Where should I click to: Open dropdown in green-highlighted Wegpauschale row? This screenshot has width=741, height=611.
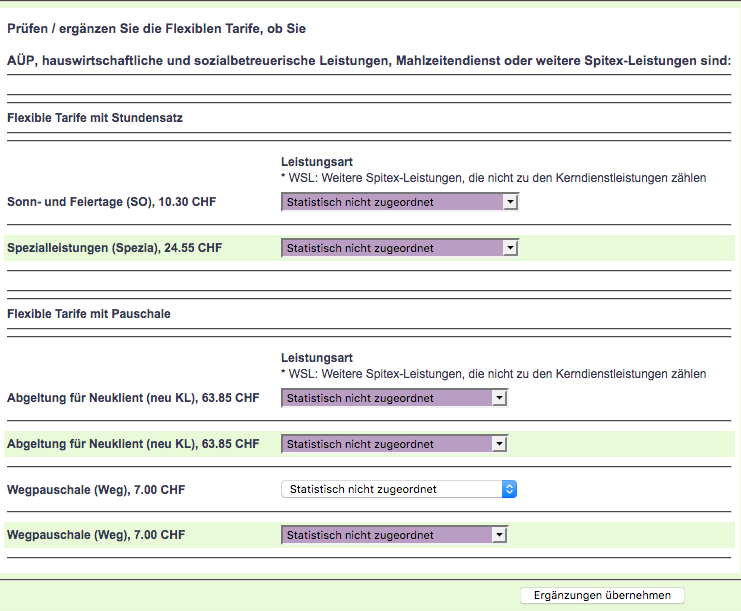[x=394, y=535]
